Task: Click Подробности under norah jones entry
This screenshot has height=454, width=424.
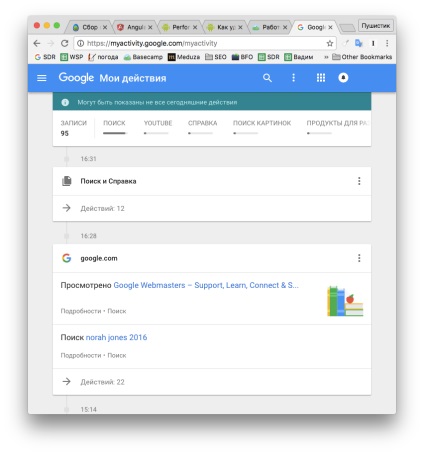Action: tap(81, 355)
